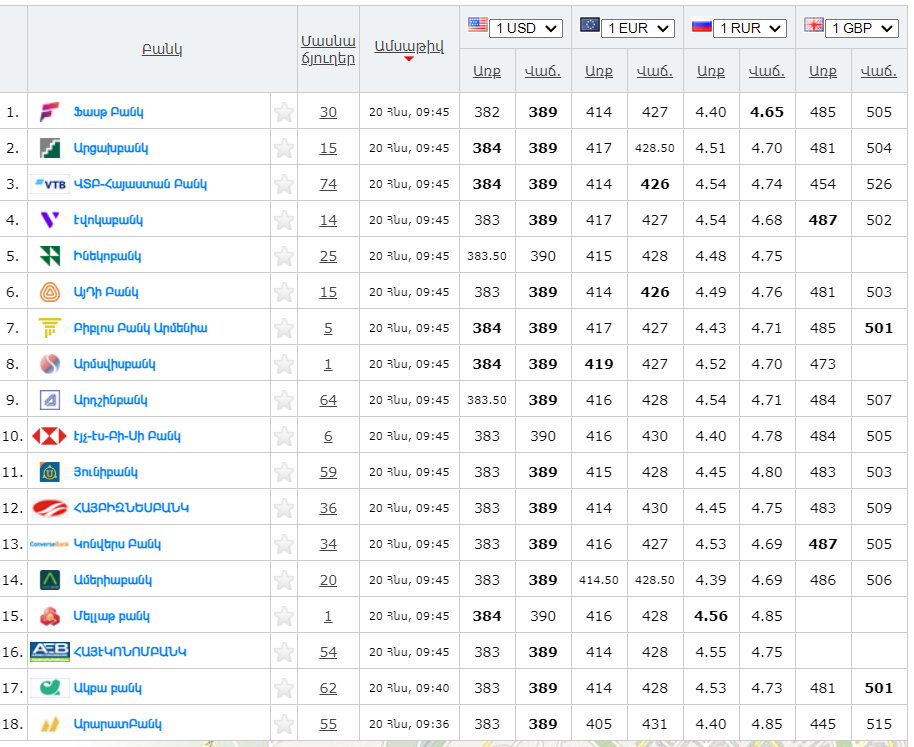This screenshot has height=747, width=914.
Task: Click the Inecobank green logo
Action: click(x=49, y=256)
